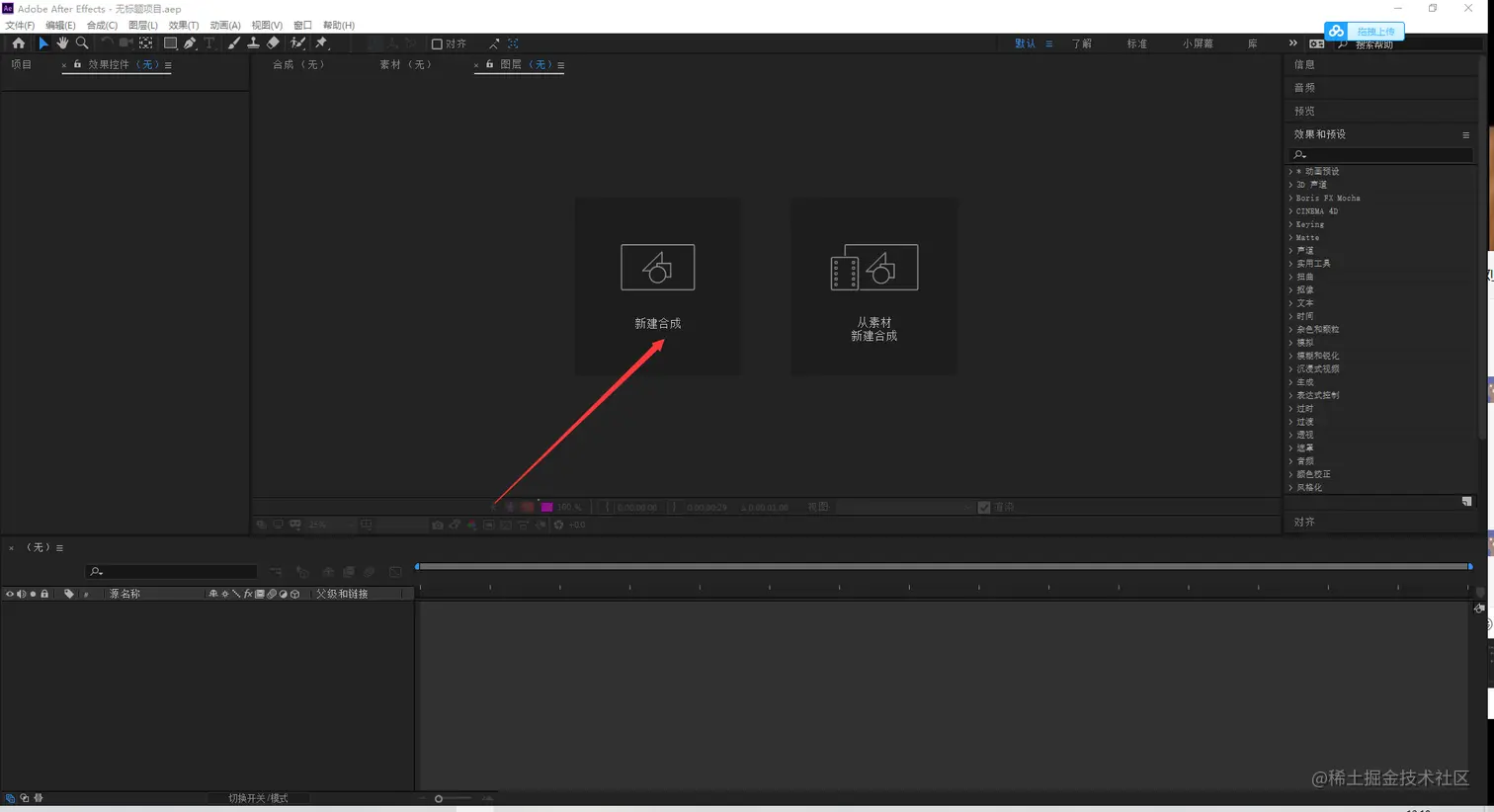
Task: Open the 效果(T) menu
Action: point(184,26)
